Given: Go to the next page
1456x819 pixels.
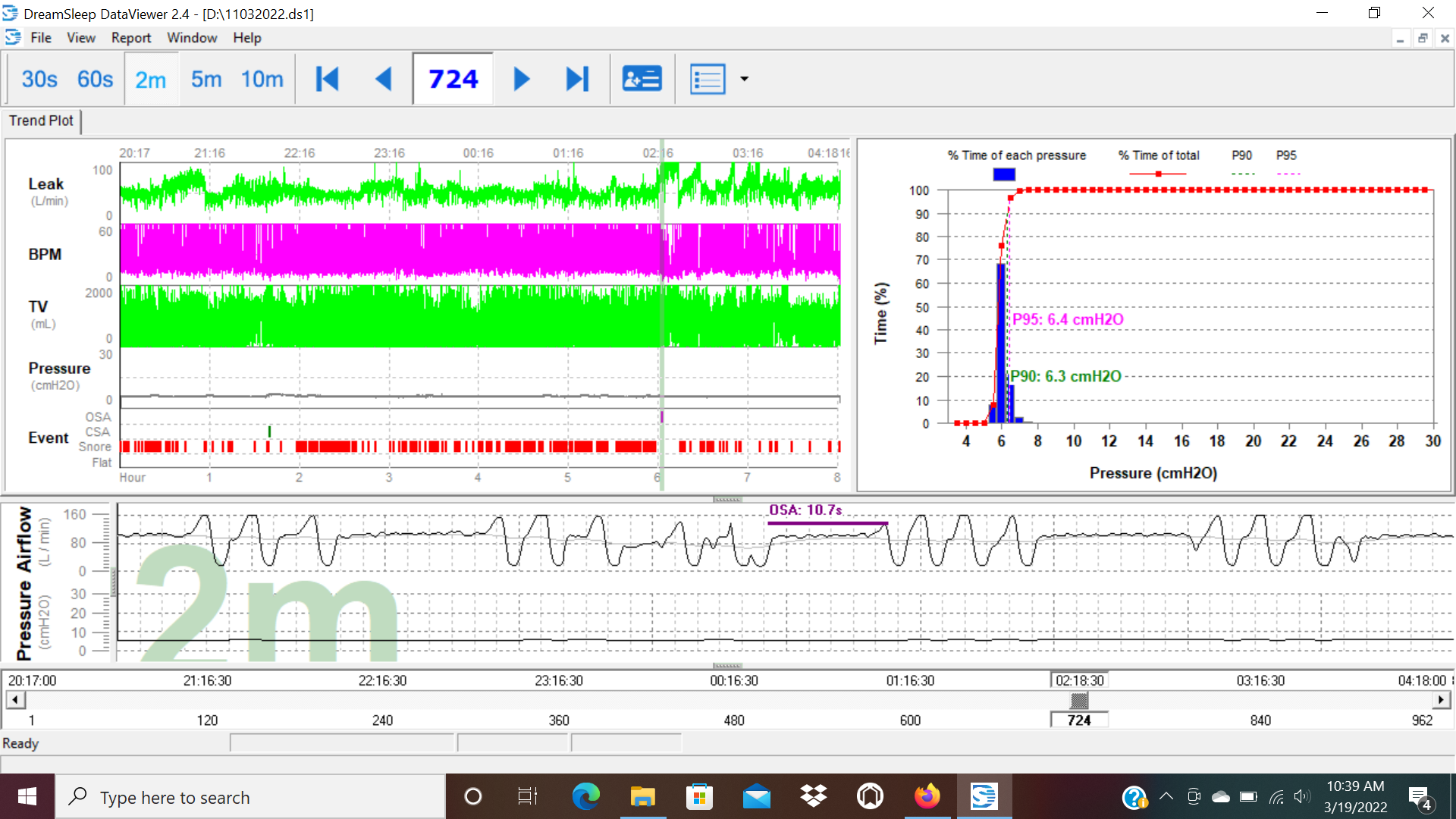Looking at the screenshot, I should tap(521, 79).
